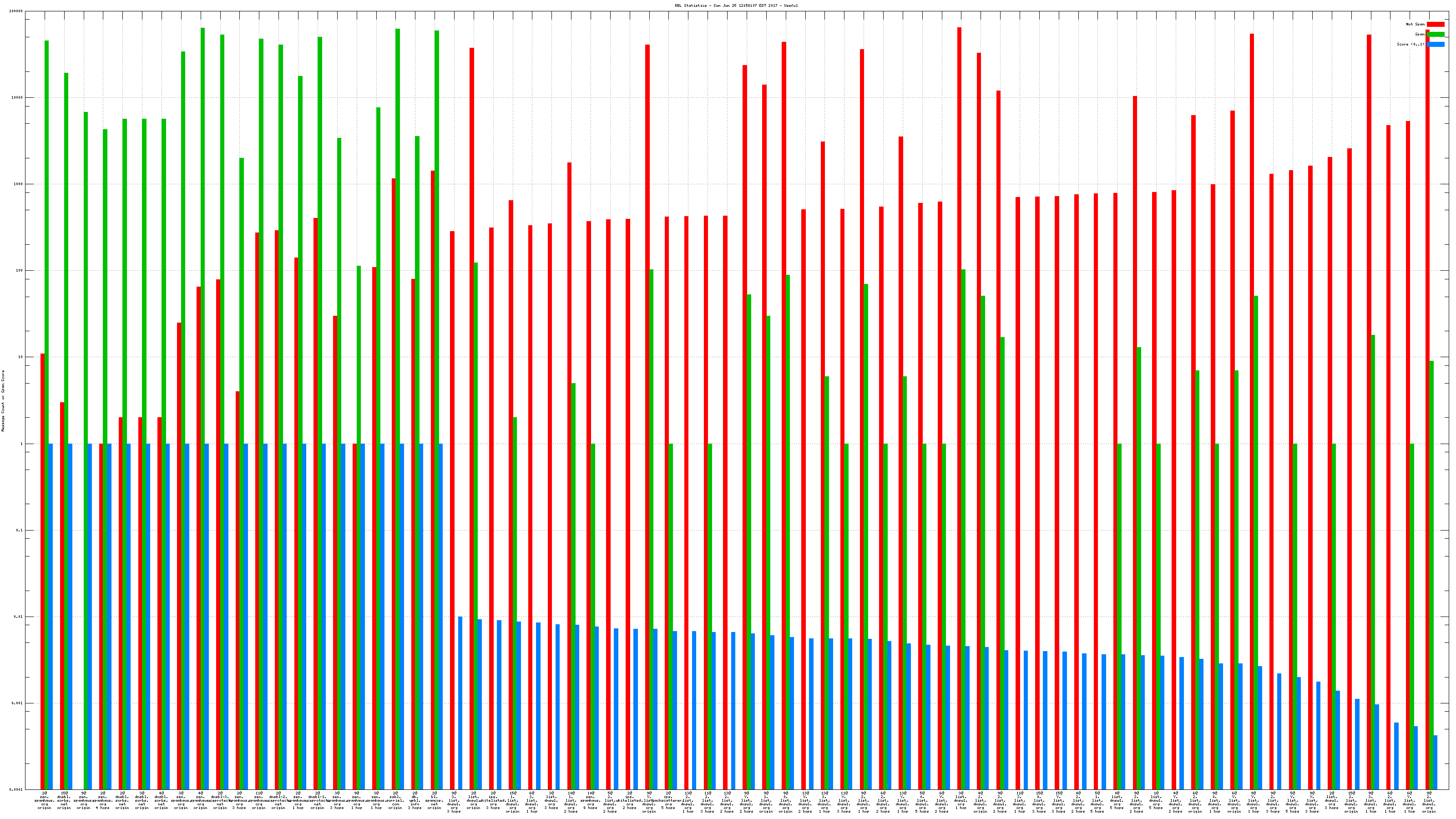Click the bl.spamcop.net origin axis label
Screen dimensions: 1456x819
(x=434, y=800)
